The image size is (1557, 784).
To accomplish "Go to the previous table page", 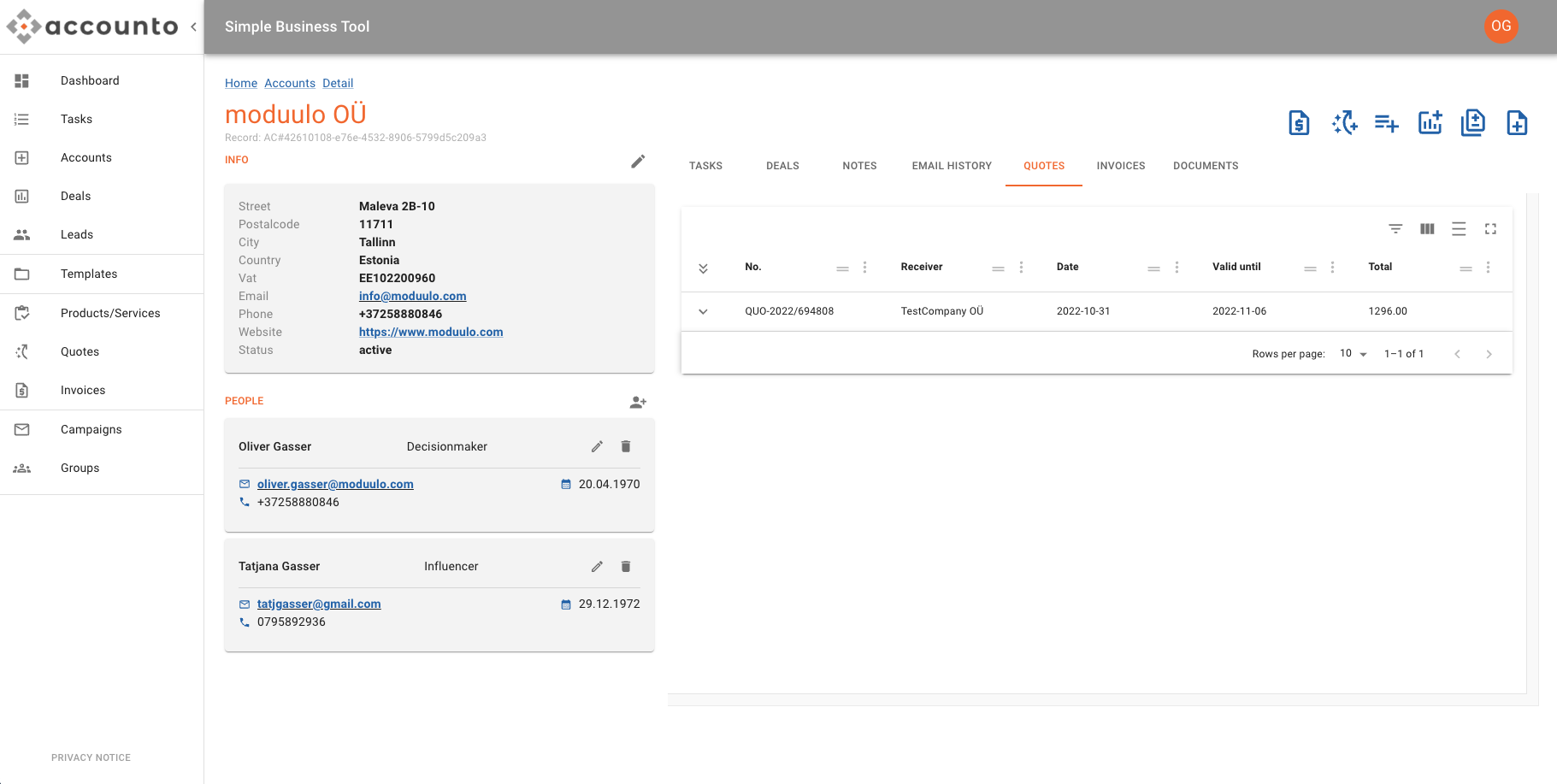I will coord(1457,354).
